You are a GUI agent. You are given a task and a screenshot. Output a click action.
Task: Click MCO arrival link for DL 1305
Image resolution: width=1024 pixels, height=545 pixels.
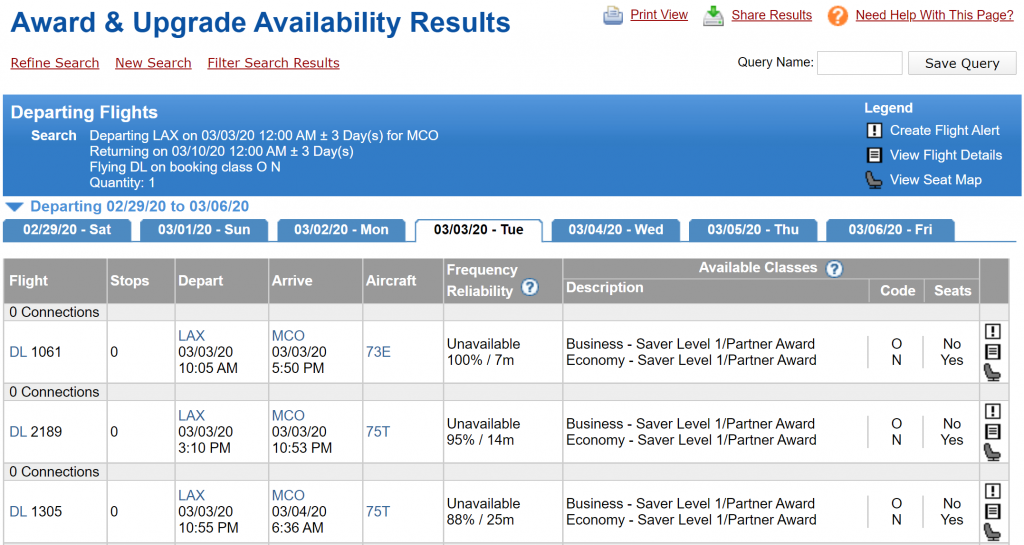(x=288, y=495)
